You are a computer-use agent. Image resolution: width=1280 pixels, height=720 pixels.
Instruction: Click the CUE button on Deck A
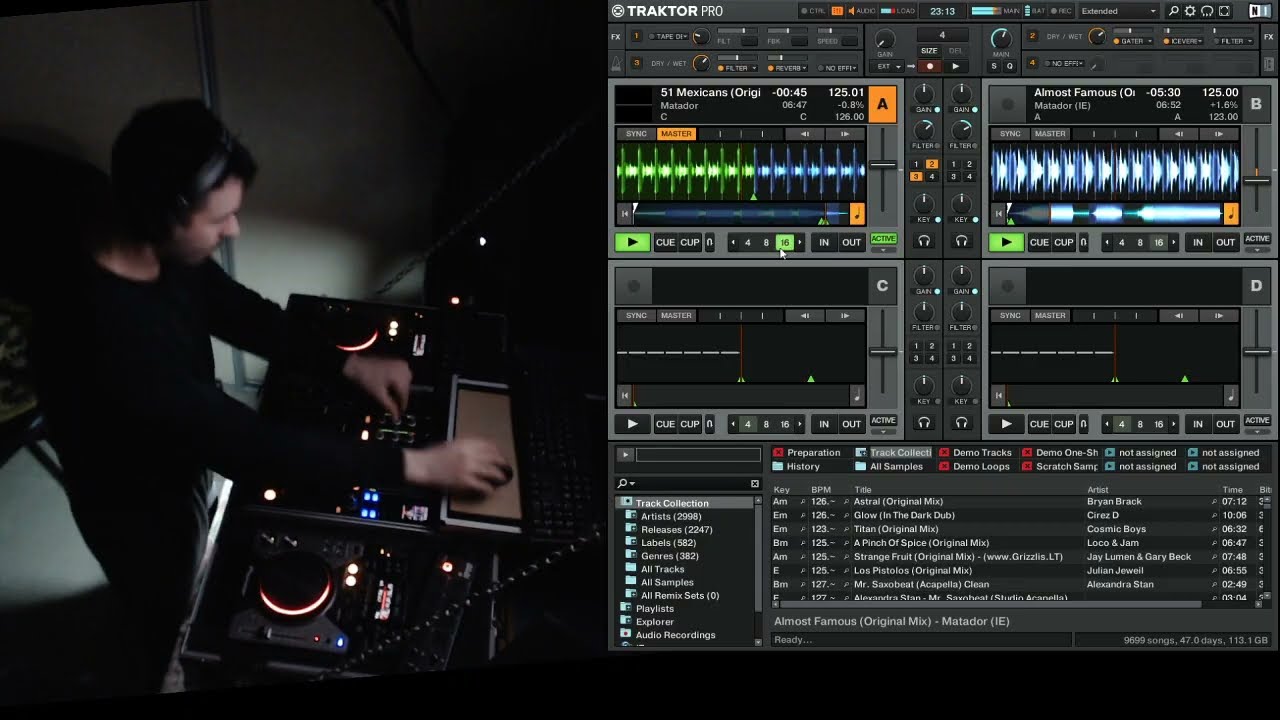pyautogui.click(x=665, y=242)
